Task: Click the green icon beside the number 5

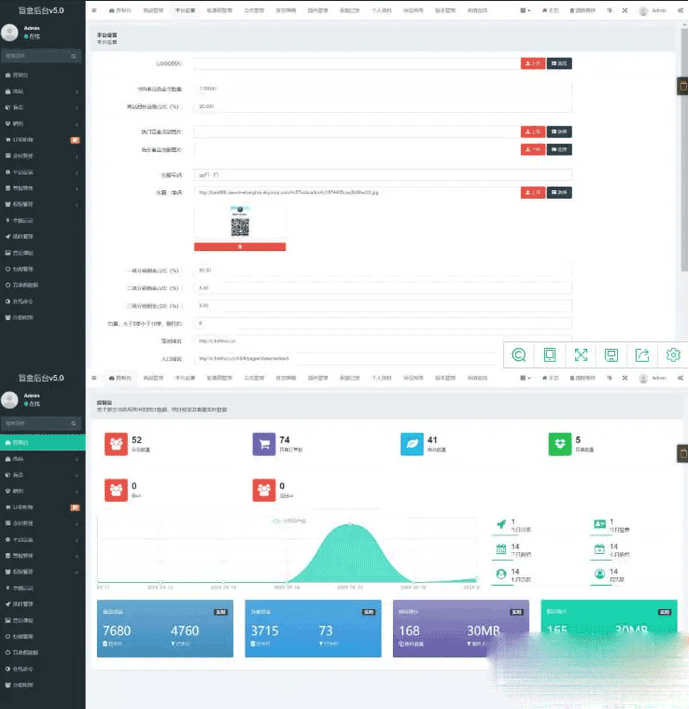Action: point(560,444)
